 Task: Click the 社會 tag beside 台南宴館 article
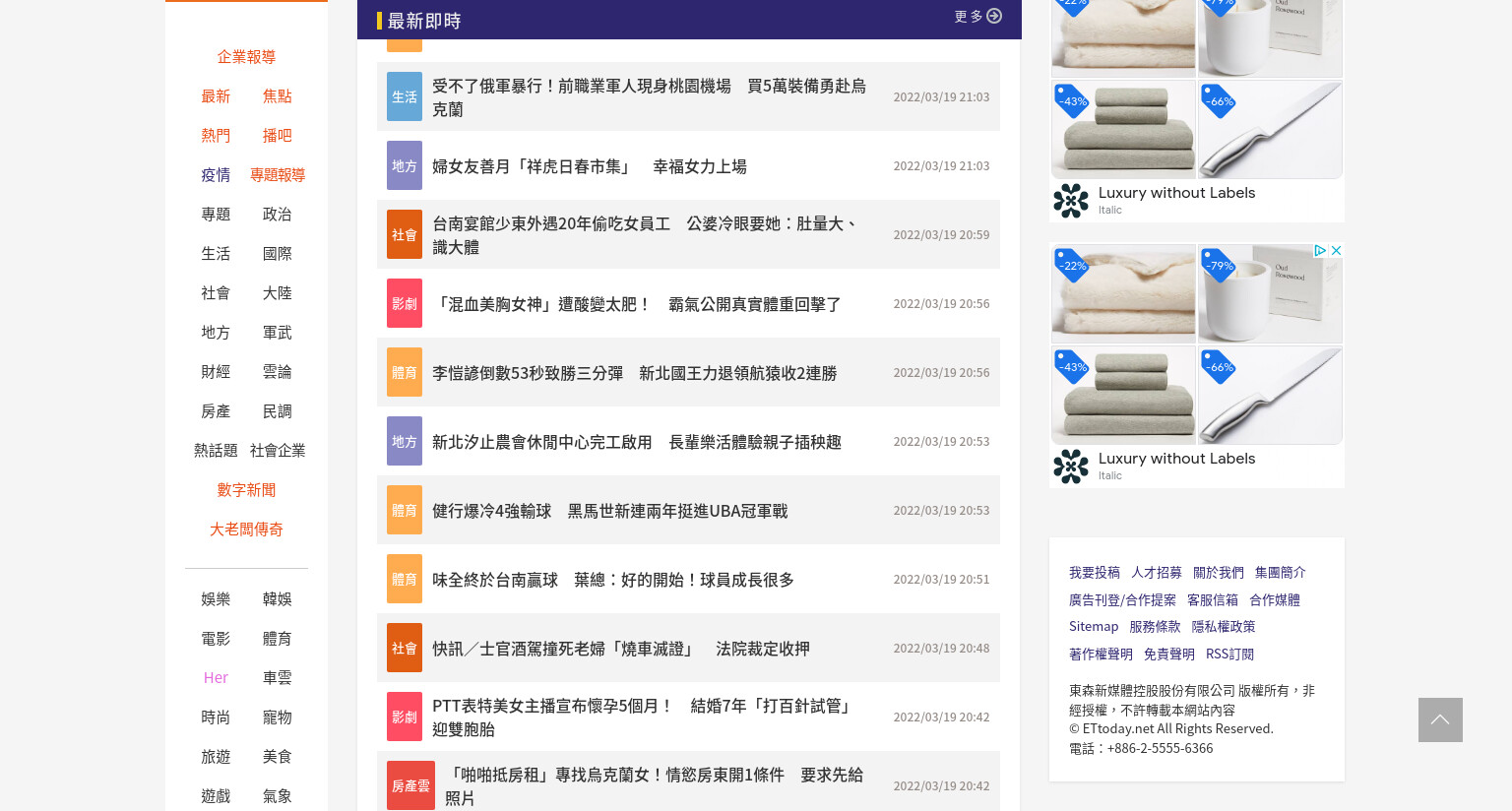(405, 234)
